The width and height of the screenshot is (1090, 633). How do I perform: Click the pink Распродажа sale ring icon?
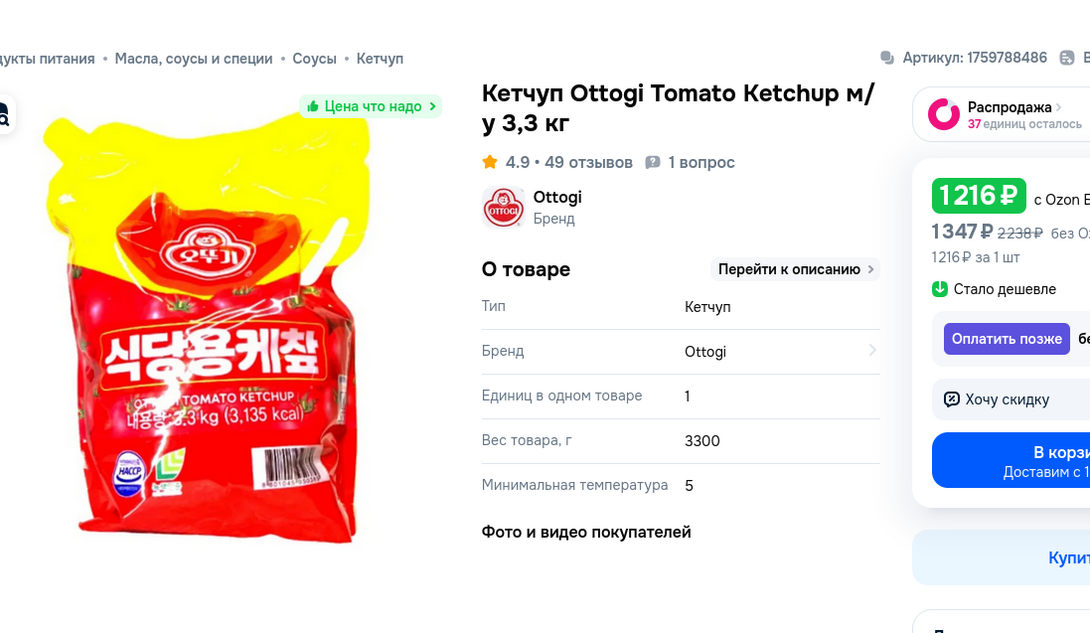point(943,114)
